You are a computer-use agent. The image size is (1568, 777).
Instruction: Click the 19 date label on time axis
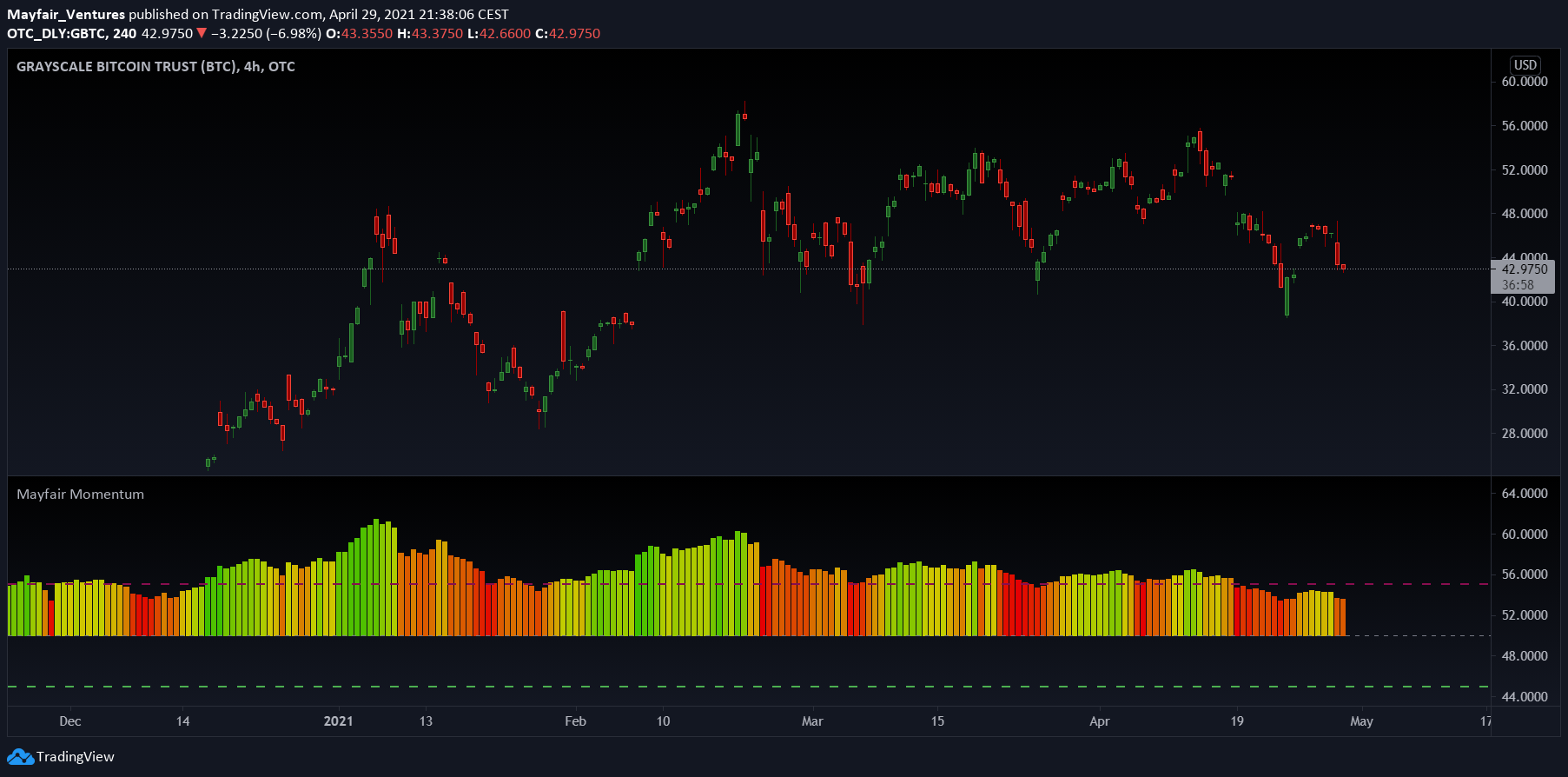[1237, 721]
